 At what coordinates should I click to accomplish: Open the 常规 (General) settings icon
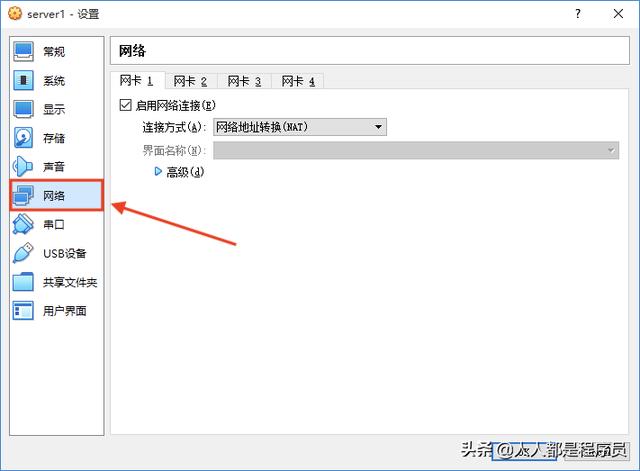[23, 52]
